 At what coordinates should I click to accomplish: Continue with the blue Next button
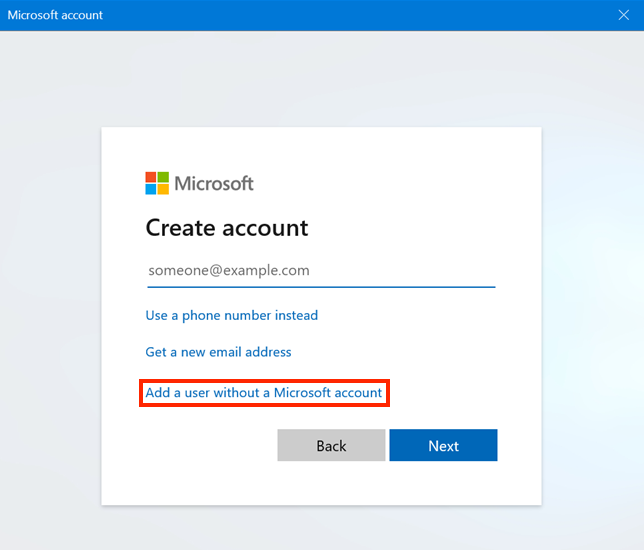coord(443,445)
